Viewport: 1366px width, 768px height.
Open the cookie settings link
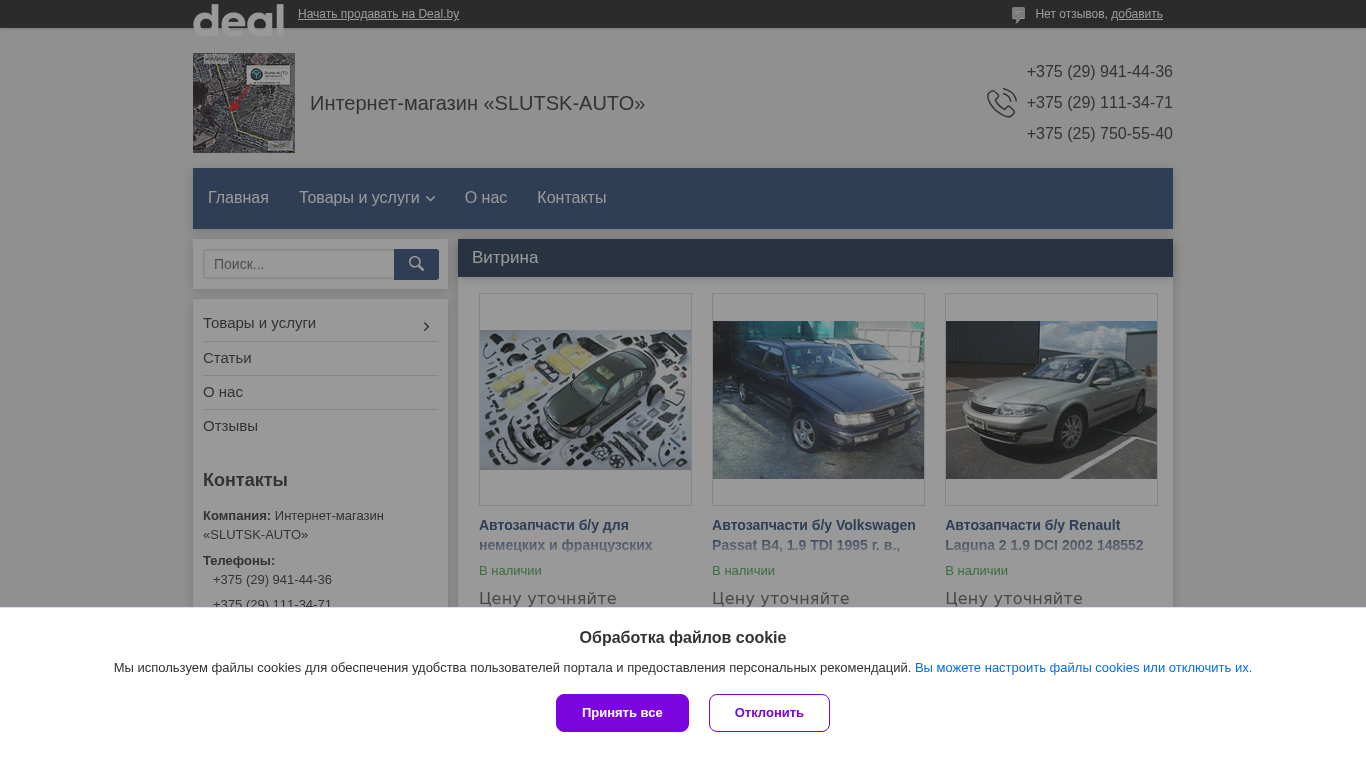tap(1083, 668)
